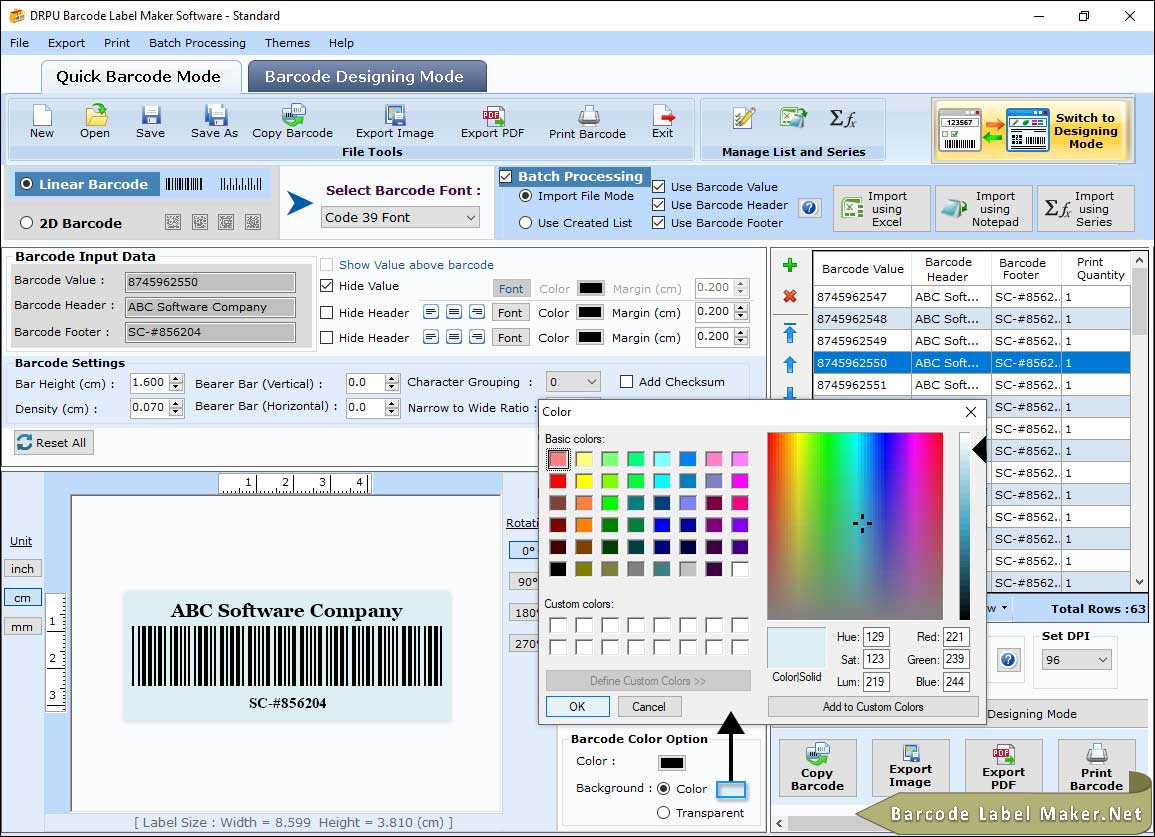
Task: Select the Linear Barcode radio button
Action: [27, 184]
